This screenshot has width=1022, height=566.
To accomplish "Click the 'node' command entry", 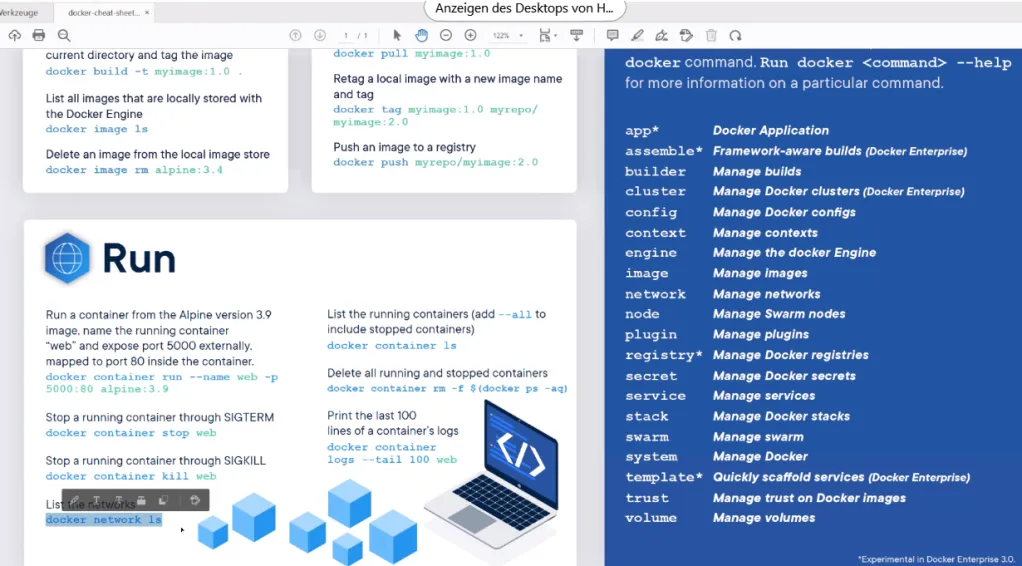I will point(642,314).
